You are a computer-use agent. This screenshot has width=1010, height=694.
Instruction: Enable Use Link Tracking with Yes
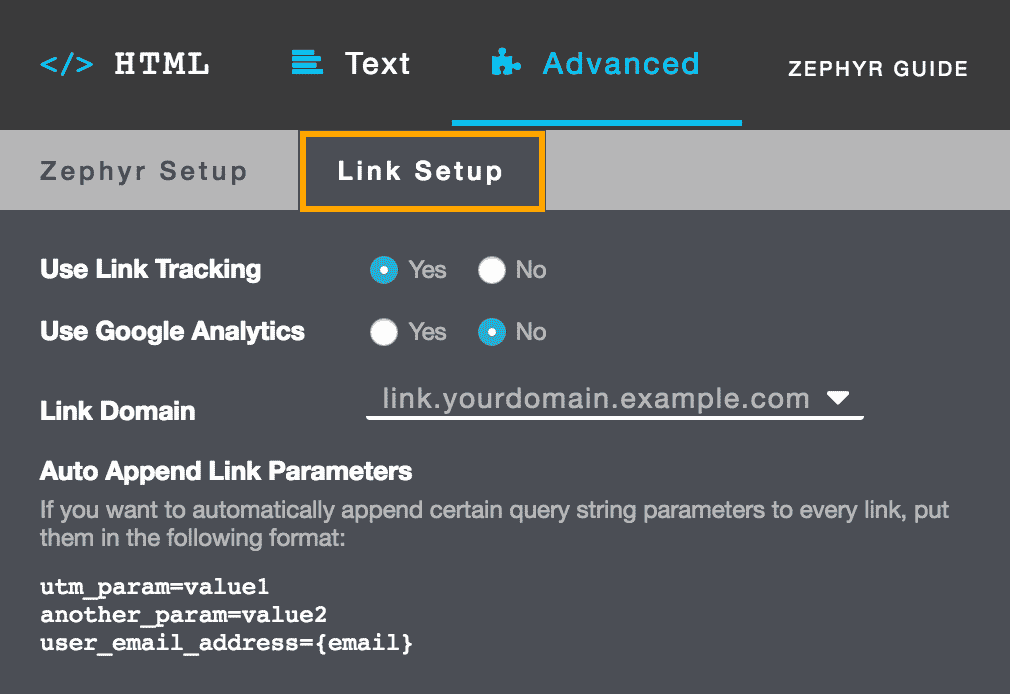click(x=384, y=270)
